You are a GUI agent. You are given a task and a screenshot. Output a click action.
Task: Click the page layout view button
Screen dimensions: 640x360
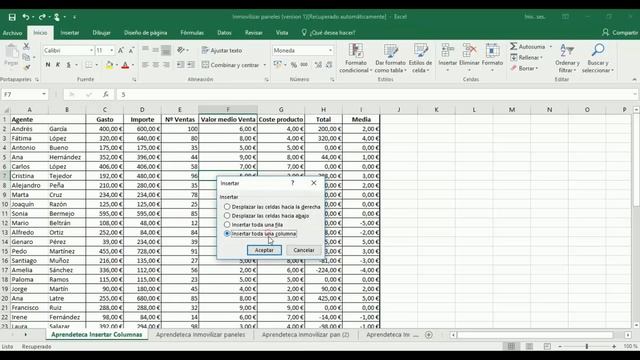pos(529,347)
